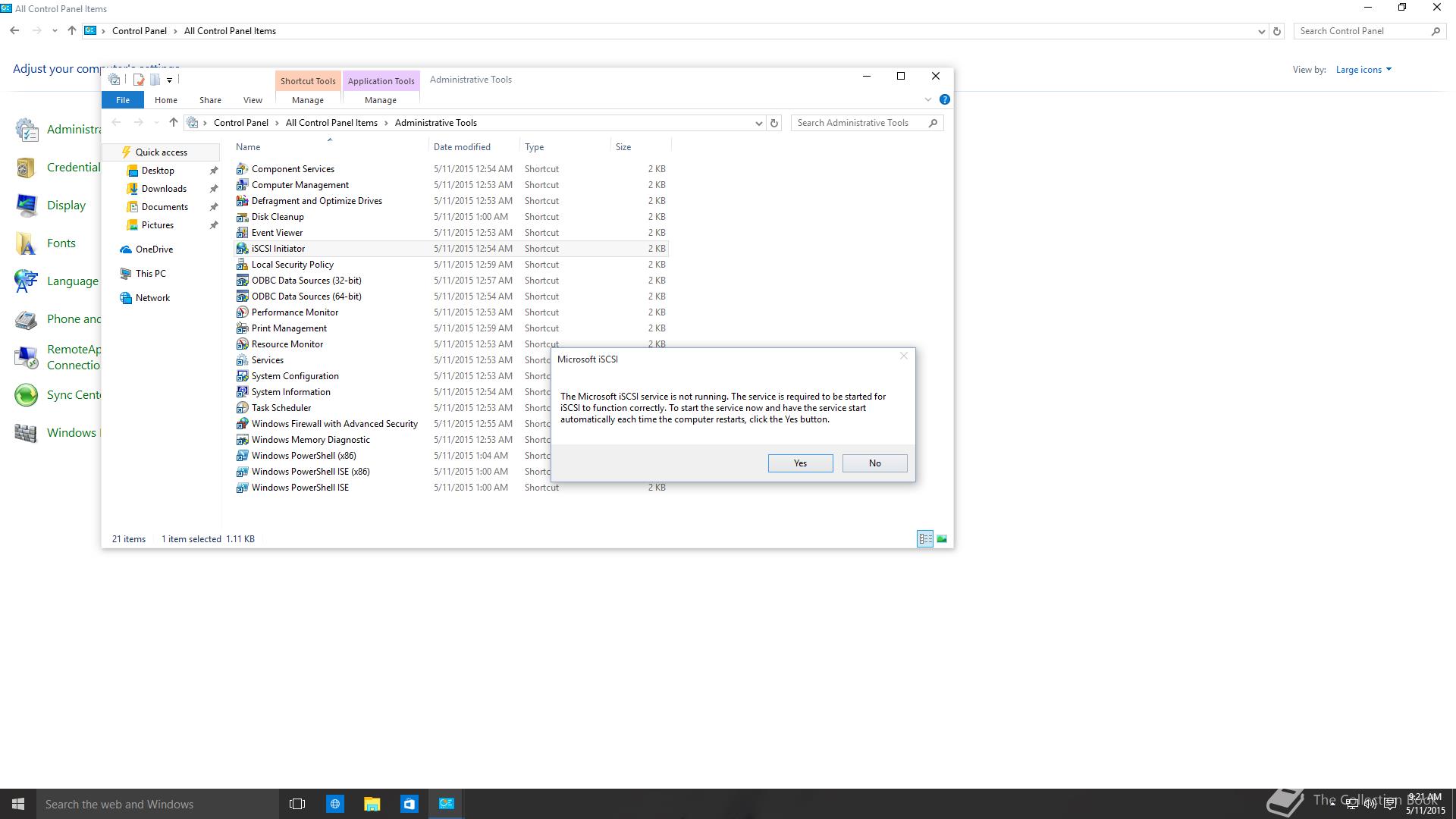The image size is (1456, 819).
Task: Click the ODBC Data Sources (64-bit) icon
Action: pos(242,297)
